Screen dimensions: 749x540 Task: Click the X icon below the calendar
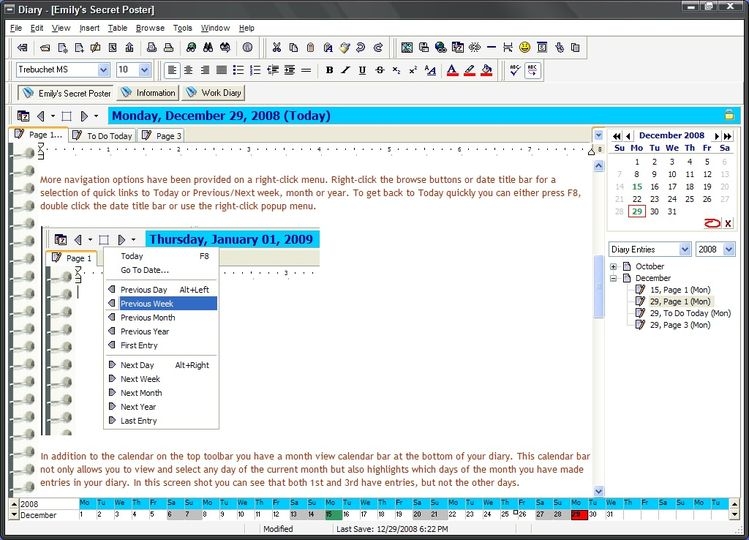728,223
